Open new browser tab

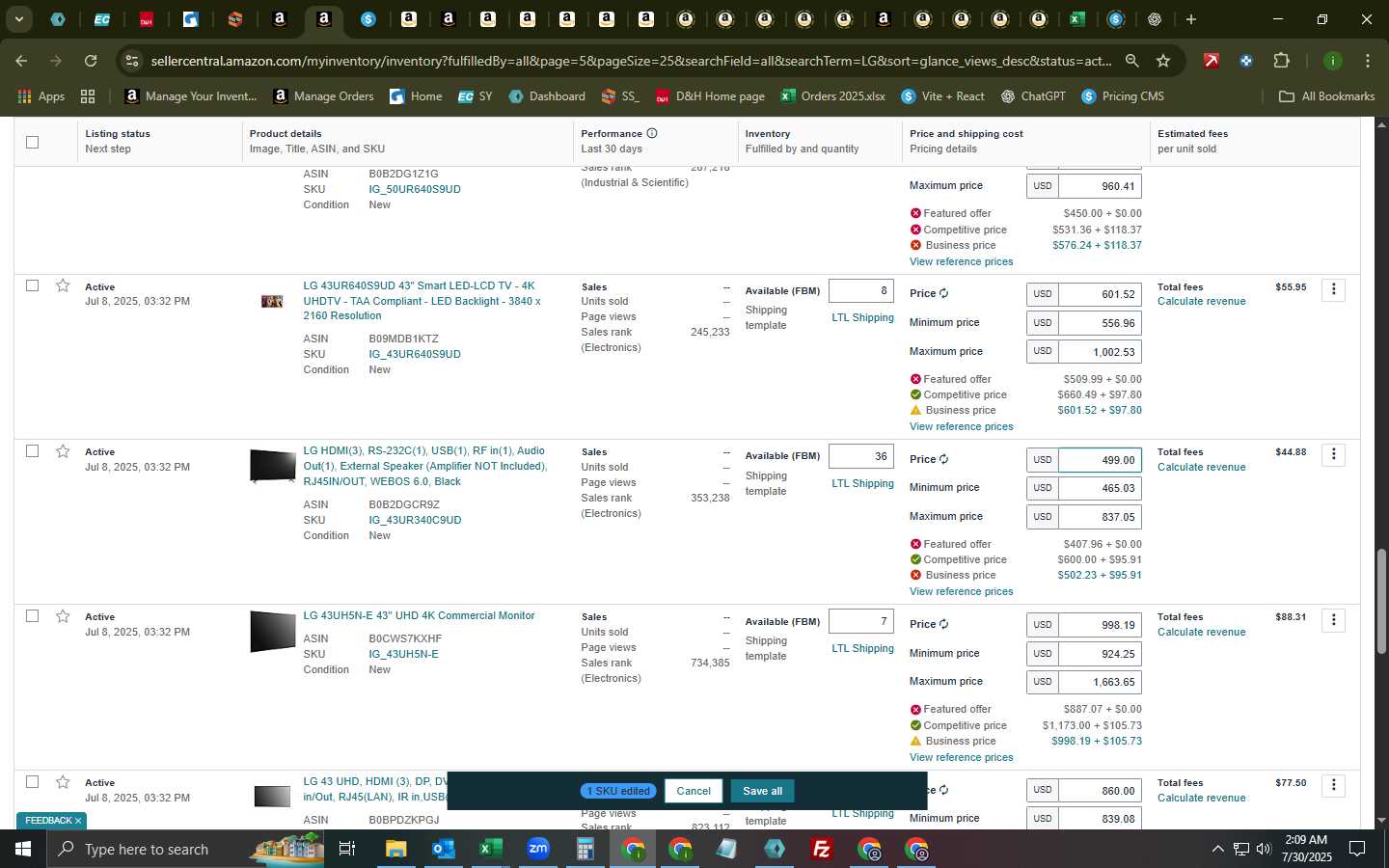[1191, 19]
